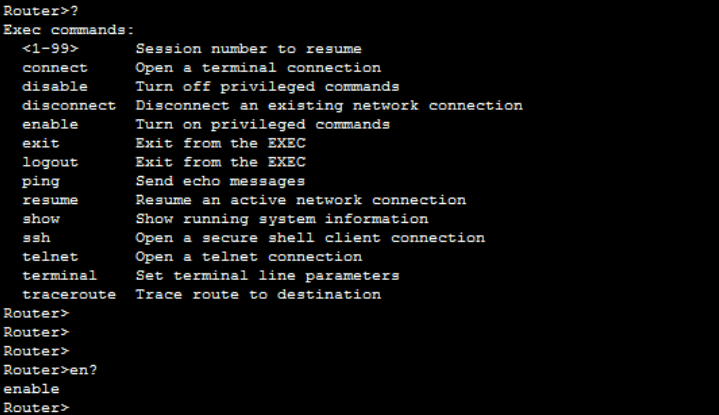719x415 pixels.
Task: Click the "telnet" command name
Action: [50, 257]
